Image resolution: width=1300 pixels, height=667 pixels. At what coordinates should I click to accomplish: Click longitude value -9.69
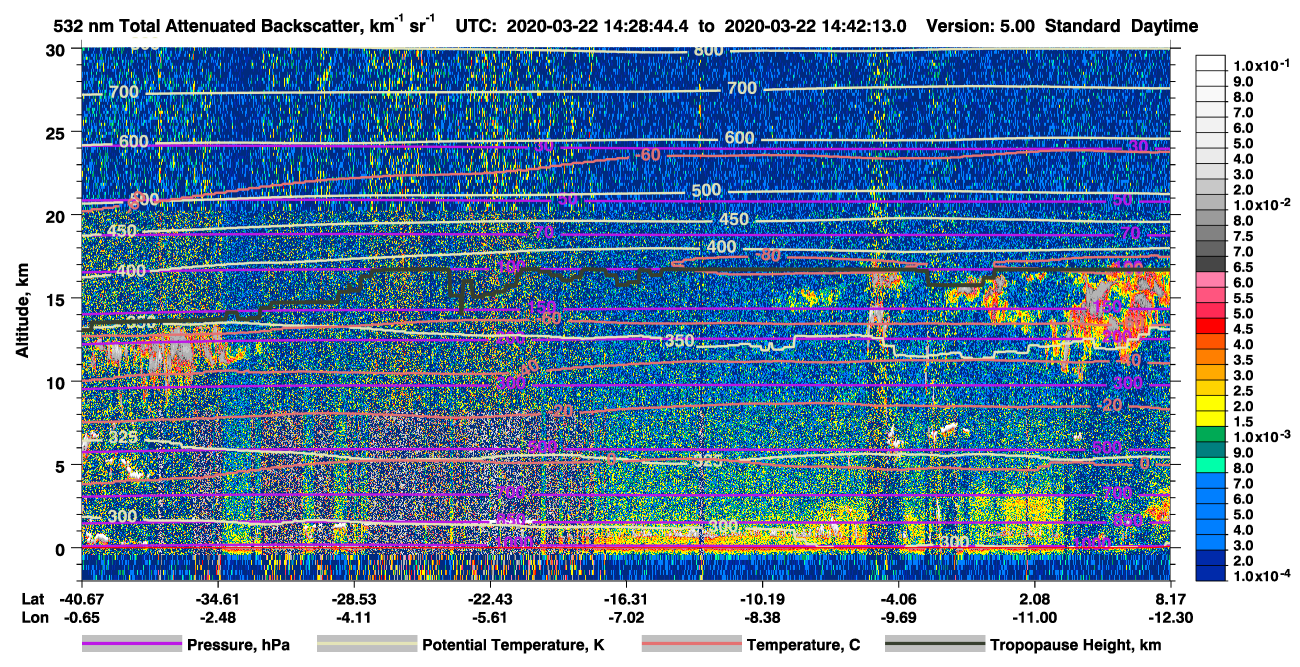(x=899, y=618)
